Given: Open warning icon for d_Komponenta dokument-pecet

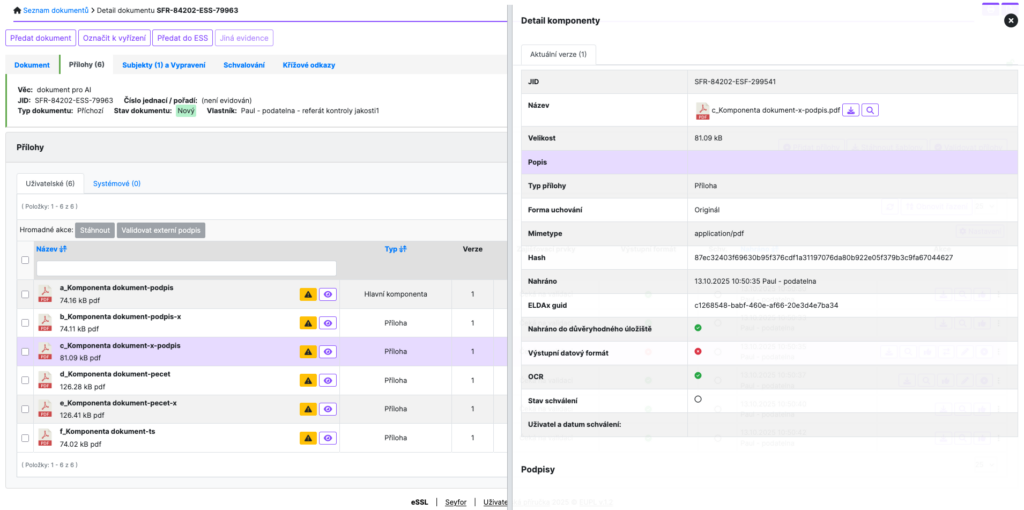Looking at the screenshot, I should [308, 380].
